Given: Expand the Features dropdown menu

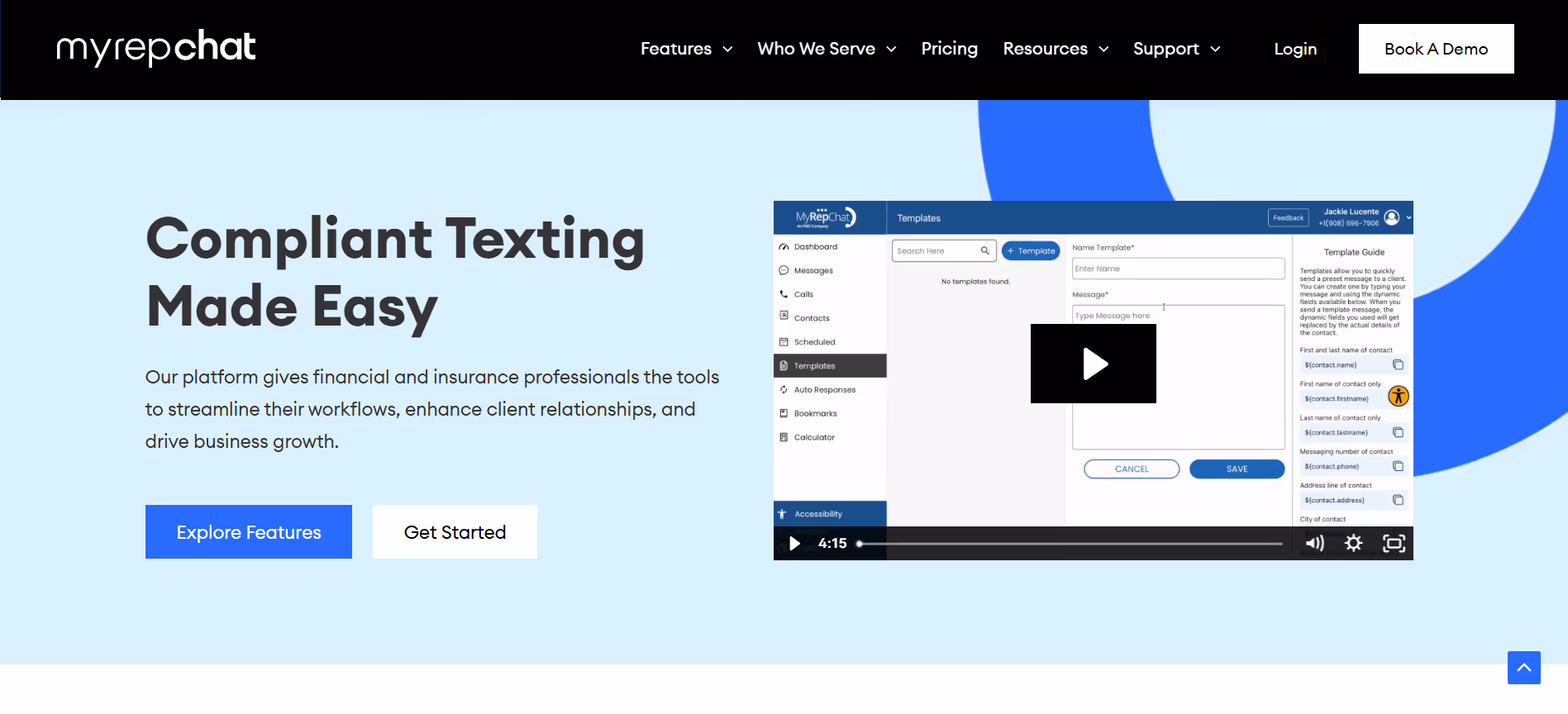Looking at the screenshot, I should tap(686, 49).
